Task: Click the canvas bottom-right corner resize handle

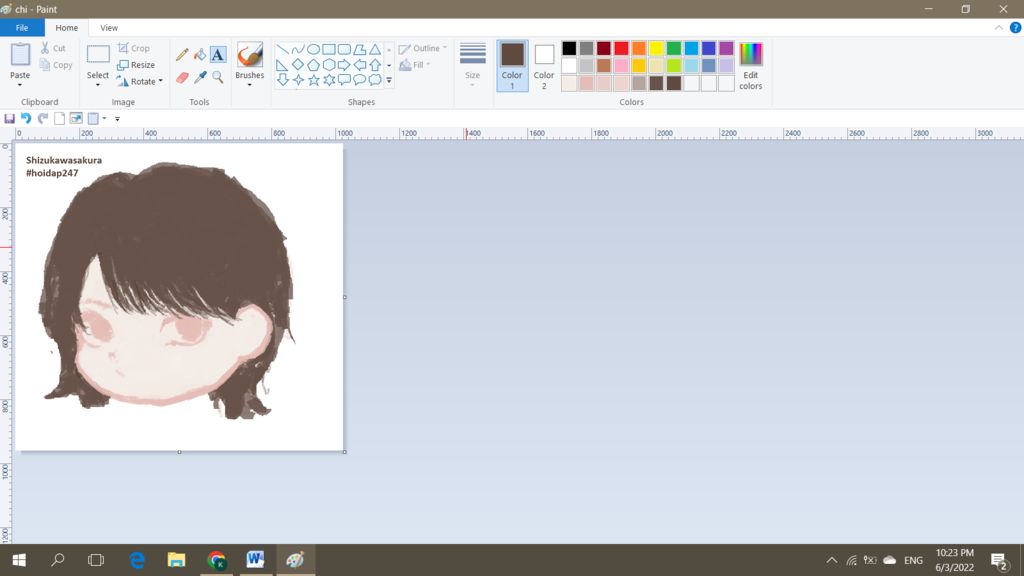Action: click(345, 452)
